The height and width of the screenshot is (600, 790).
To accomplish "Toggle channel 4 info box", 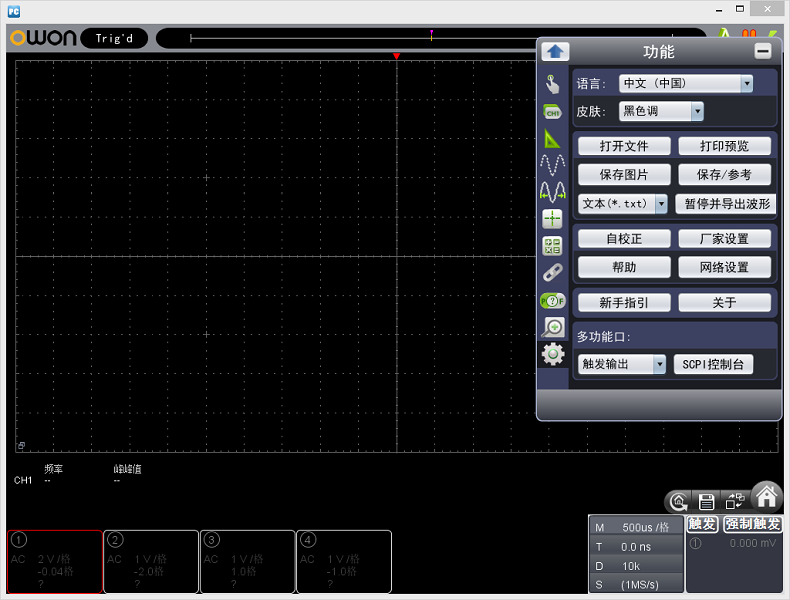I will (343, 561).
